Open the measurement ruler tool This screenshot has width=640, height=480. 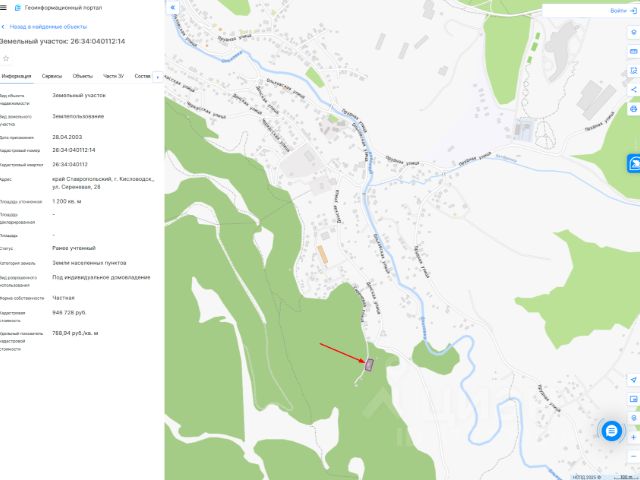633,52
